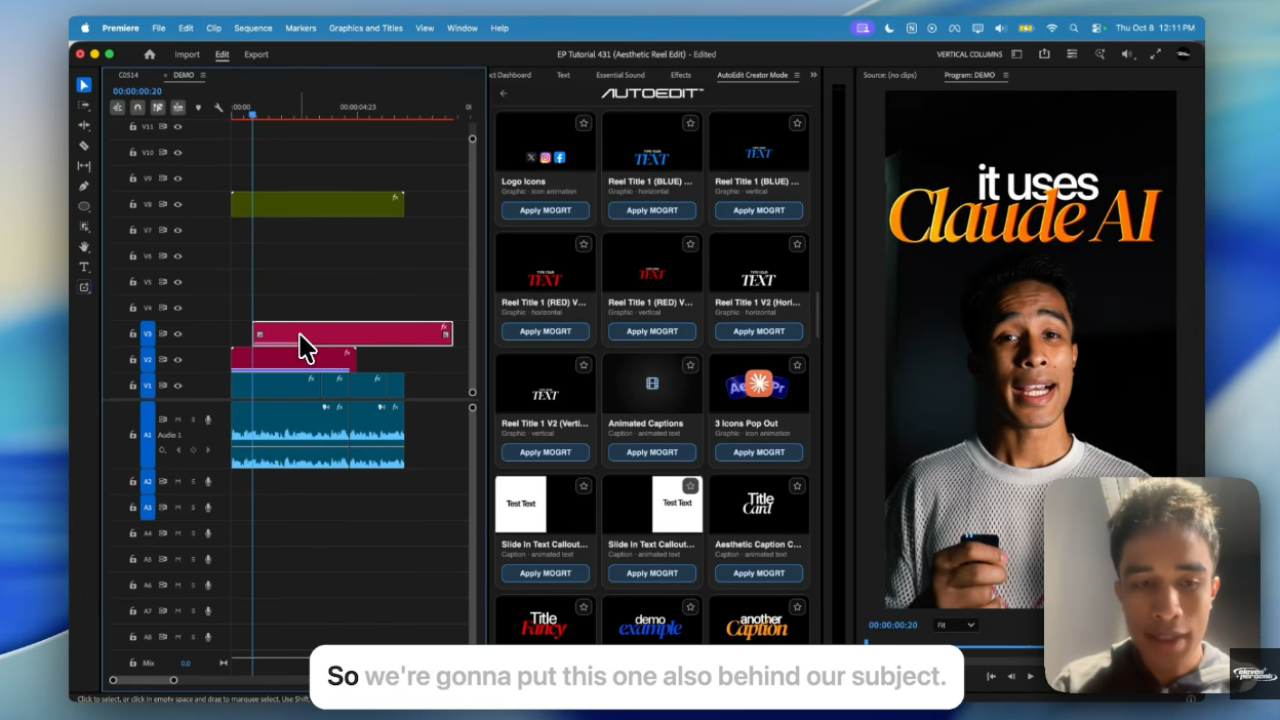
Task: Switch to Essential Sound panel tab
Action: (x=620, y=75)
